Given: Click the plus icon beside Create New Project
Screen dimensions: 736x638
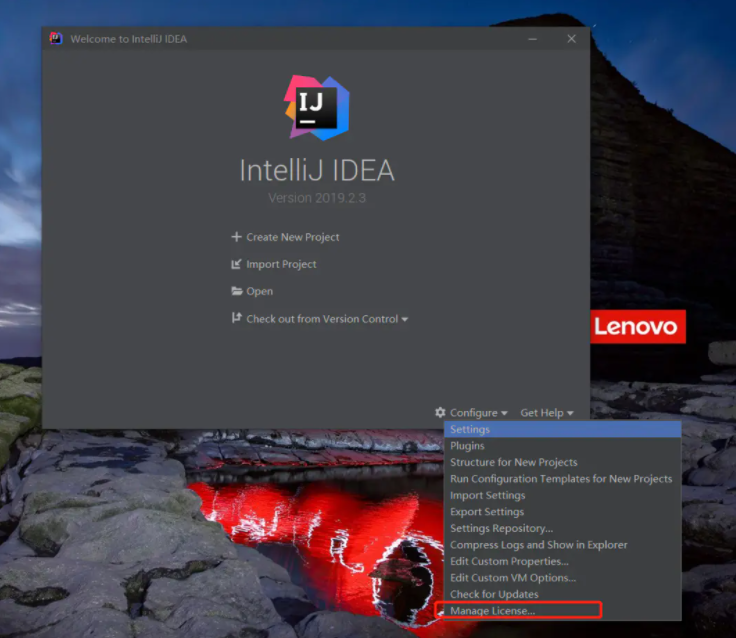Looking at the screenshot, I should pyautogui.click(x=237, y=237).
